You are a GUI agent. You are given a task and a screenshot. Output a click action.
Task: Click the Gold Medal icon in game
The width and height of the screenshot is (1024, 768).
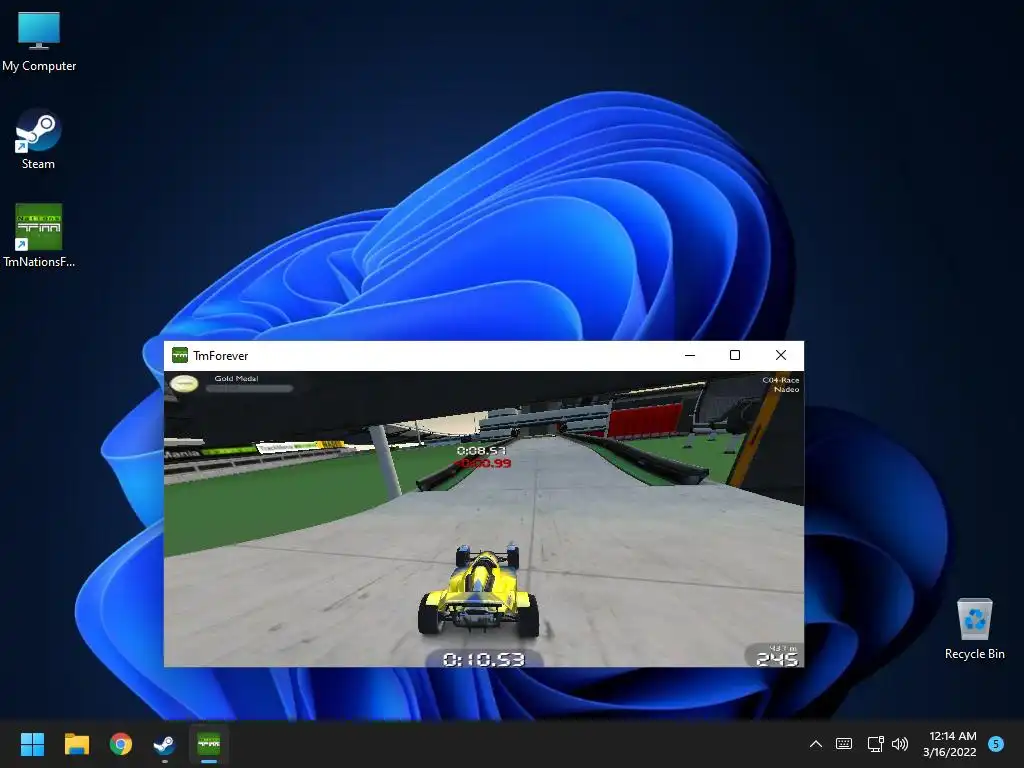pyautogui.click(x=184, y=383)
